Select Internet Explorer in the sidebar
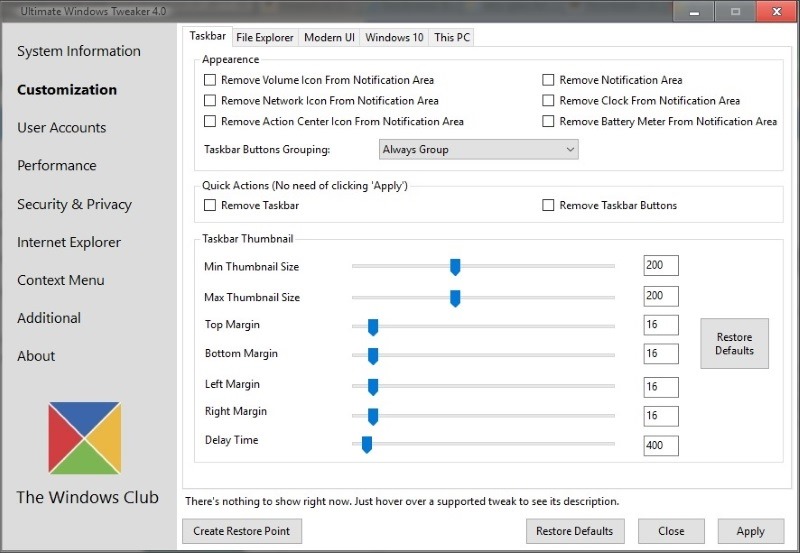Screen dimensions: 800x553 pos(69,242)
